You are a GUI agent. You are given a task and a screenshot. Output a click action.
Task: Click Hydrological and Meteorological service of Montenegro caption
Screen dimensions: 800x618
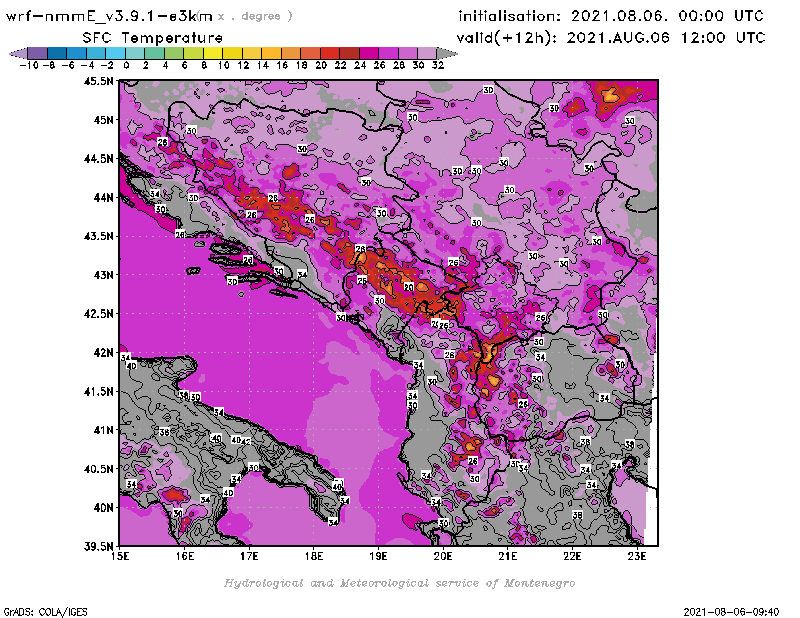tap(399, 583)
